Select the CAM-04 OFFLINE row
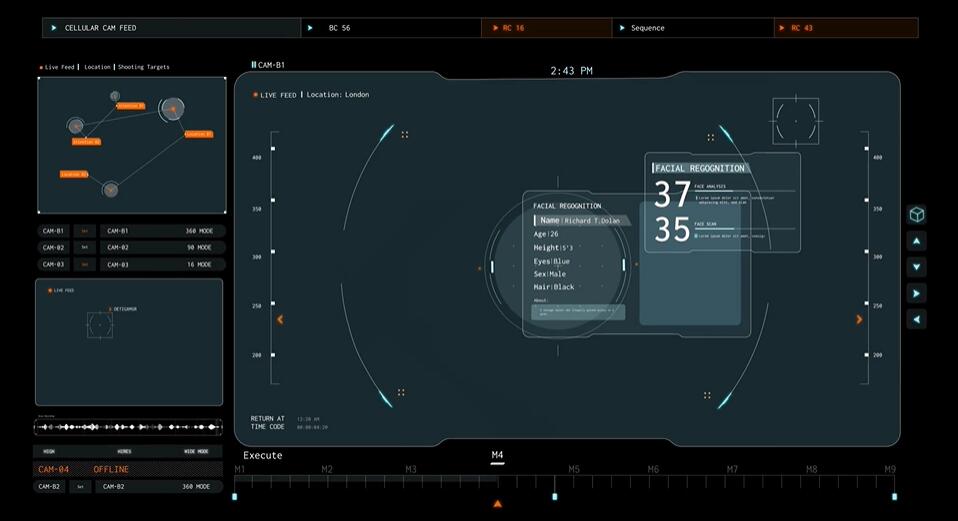This screenshot has height=521, width=958. [129, 469]
